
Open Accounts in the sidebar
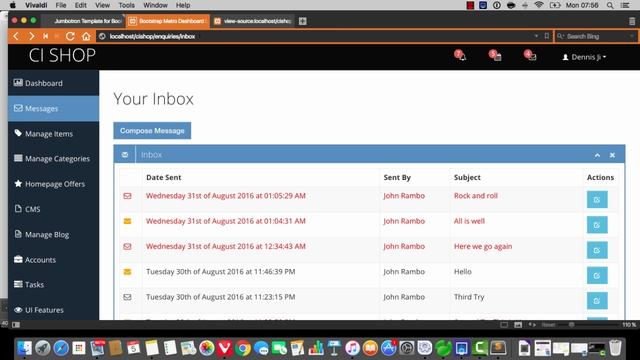[x=53, y=260]
